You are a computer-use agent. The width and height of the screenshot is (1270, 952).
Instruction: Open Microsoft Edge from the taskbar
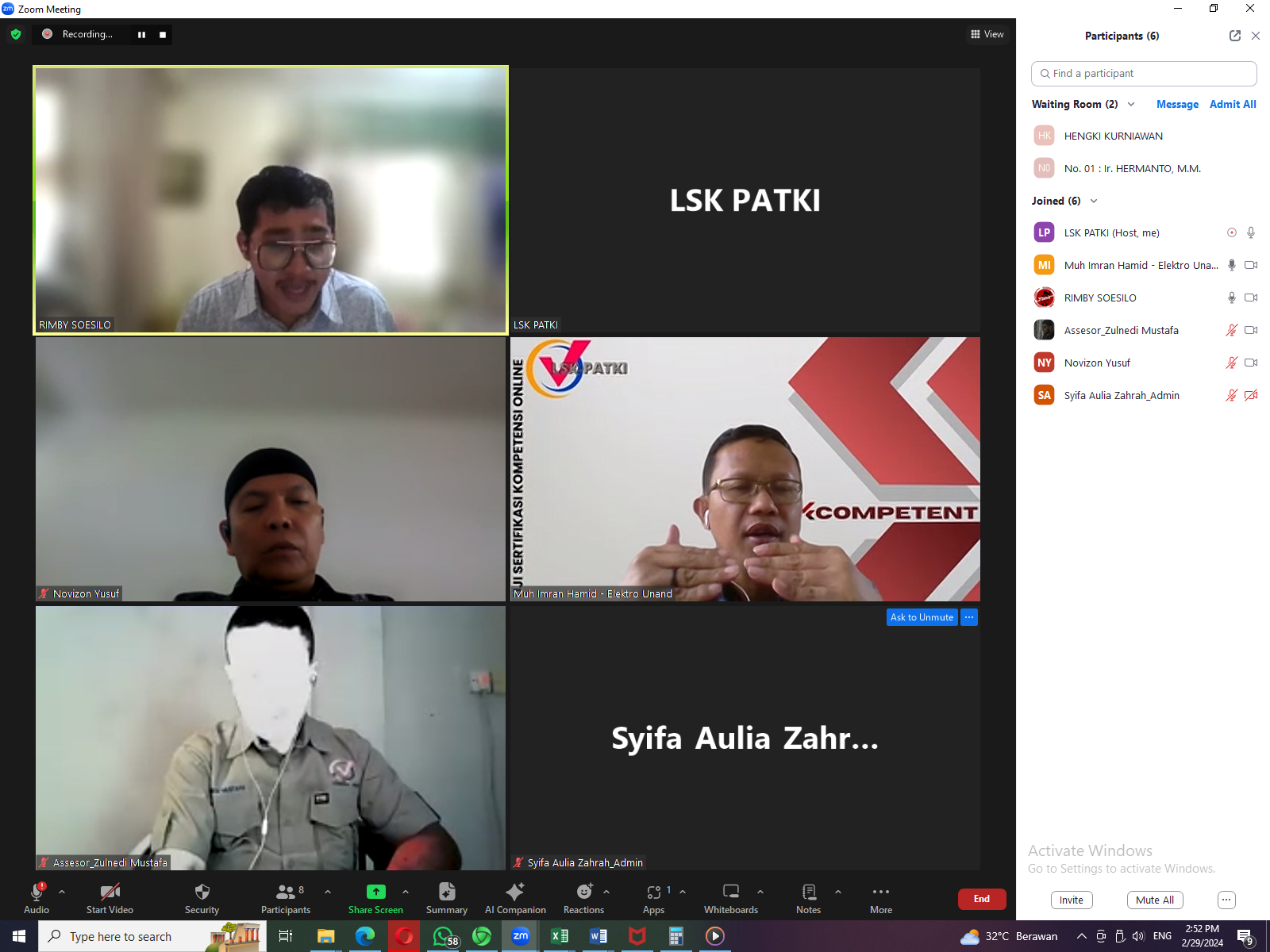click(x=365, y=936)
